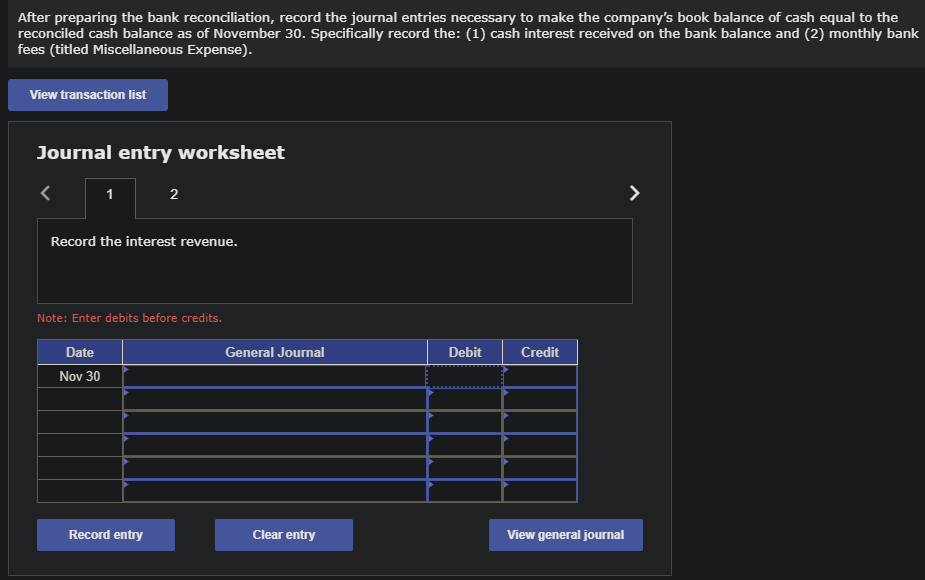Viewport: 925px width, 580px height.
Task: Select the Debit column header
Action: pos(464,351)
